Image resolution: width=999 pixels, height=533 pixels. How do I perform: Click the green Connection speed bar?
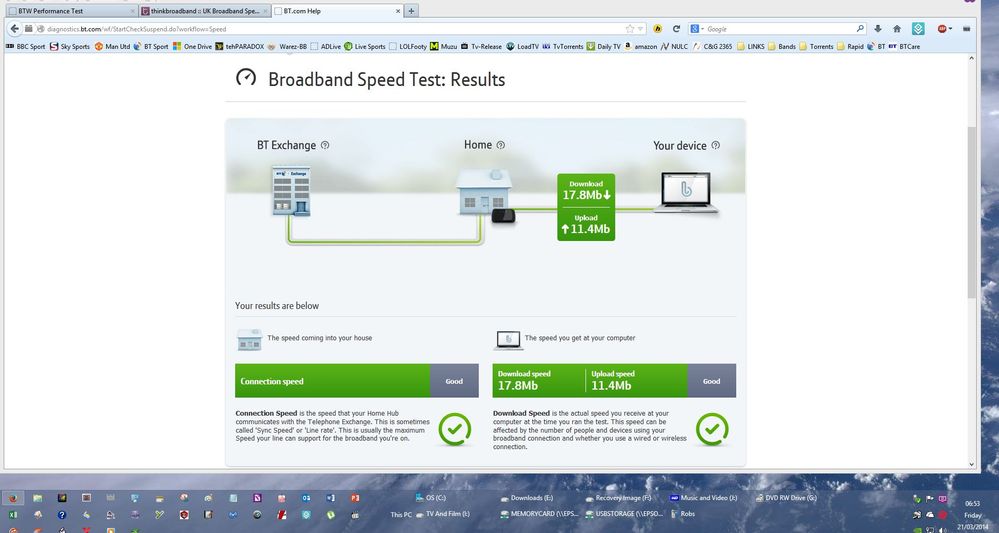click(333, 381)
